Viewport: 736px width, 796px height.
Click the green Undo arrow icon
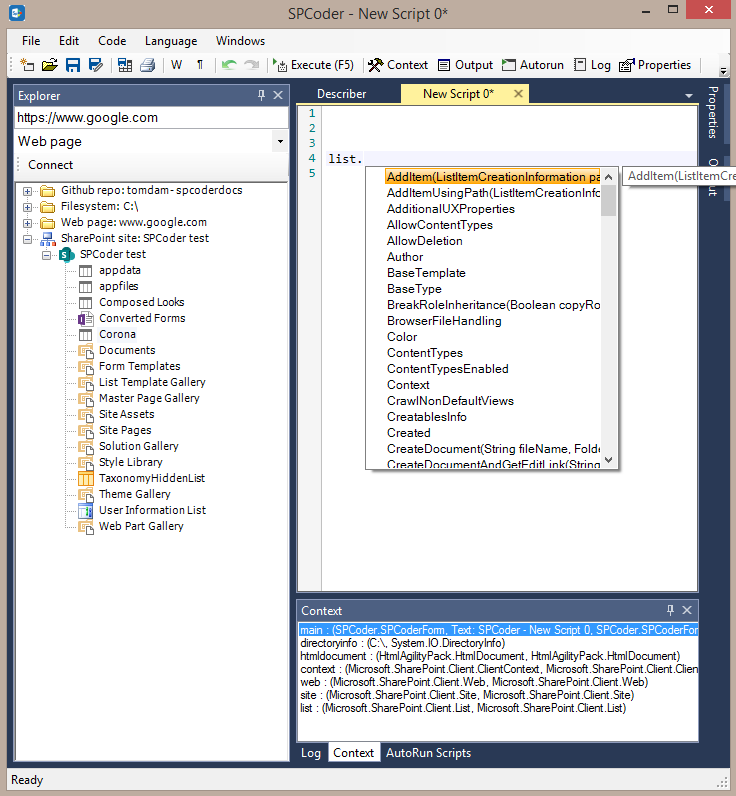229,65
